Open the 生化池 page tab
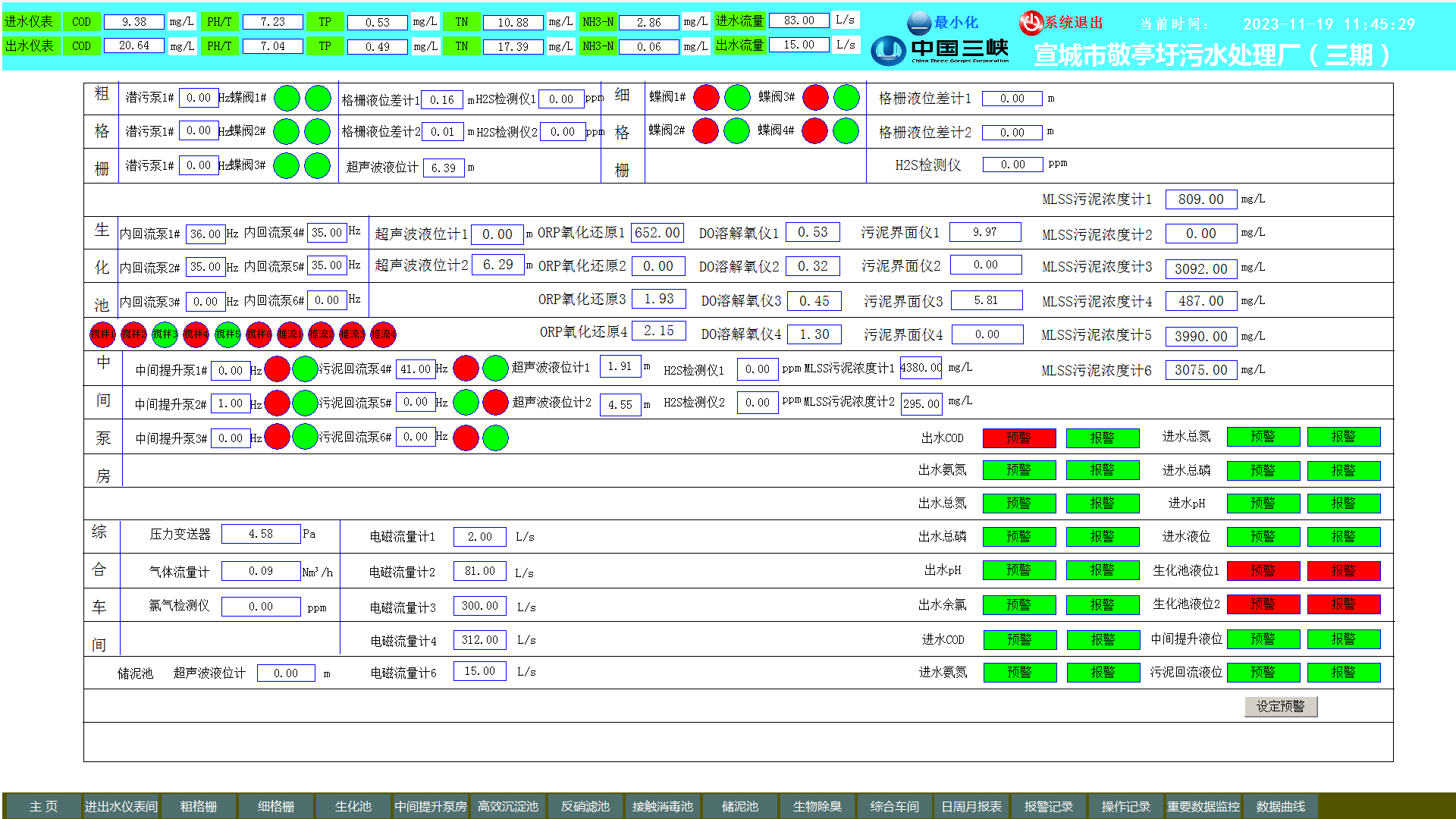This screenshot has width=1456, height=819. [x=353, y=806]
